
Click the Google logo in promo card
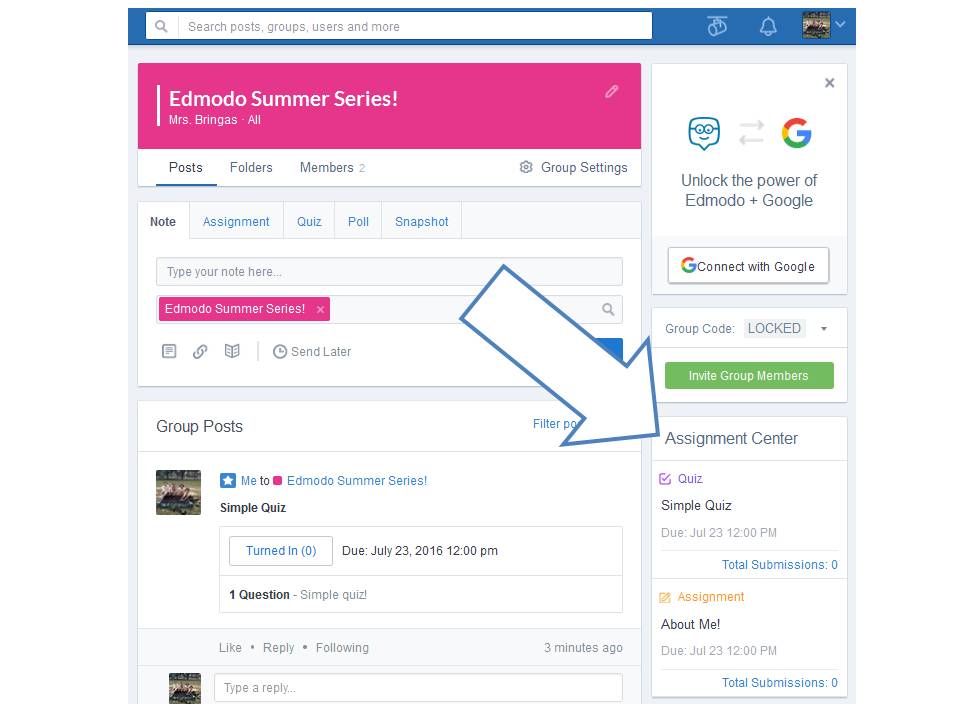point(797,133)
